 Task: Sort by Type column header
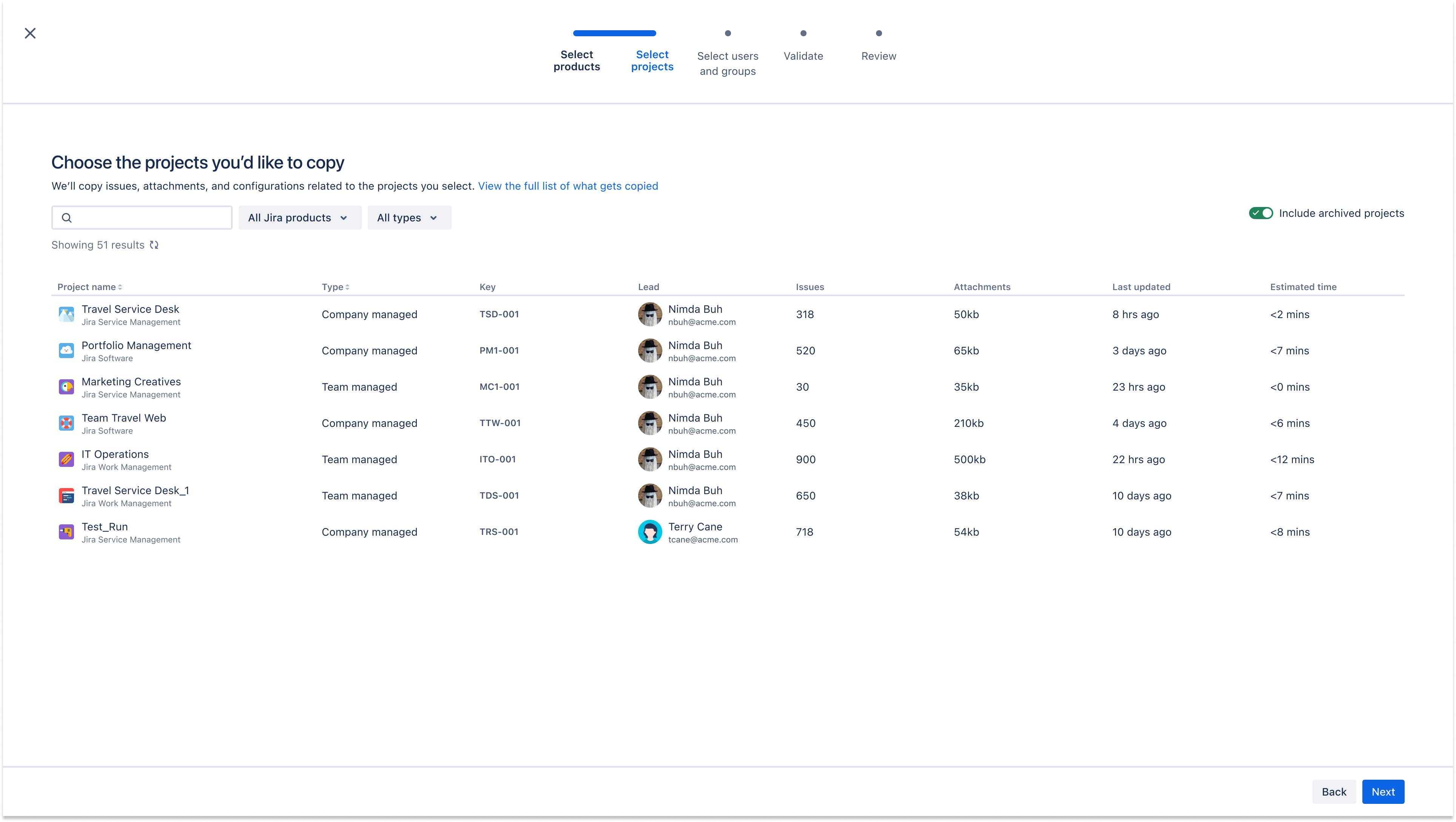[336, 287]
